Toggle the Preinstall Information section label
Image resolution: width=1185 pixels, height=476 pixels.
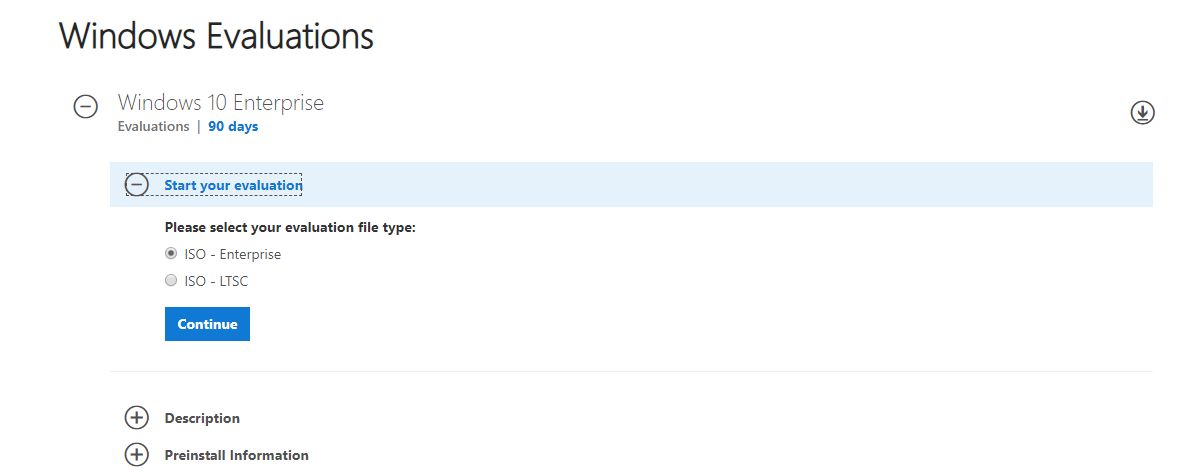[x=237, y=456]
